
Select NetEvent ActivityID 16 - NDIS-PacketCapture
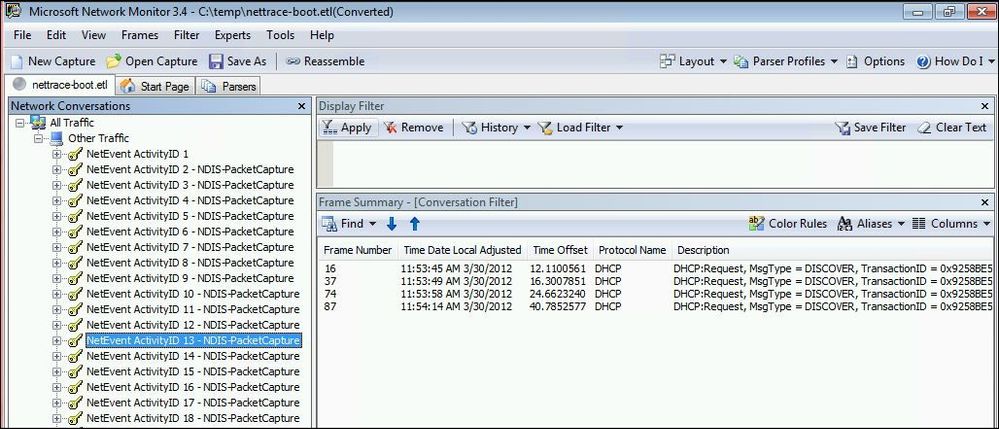coord(193,387)
